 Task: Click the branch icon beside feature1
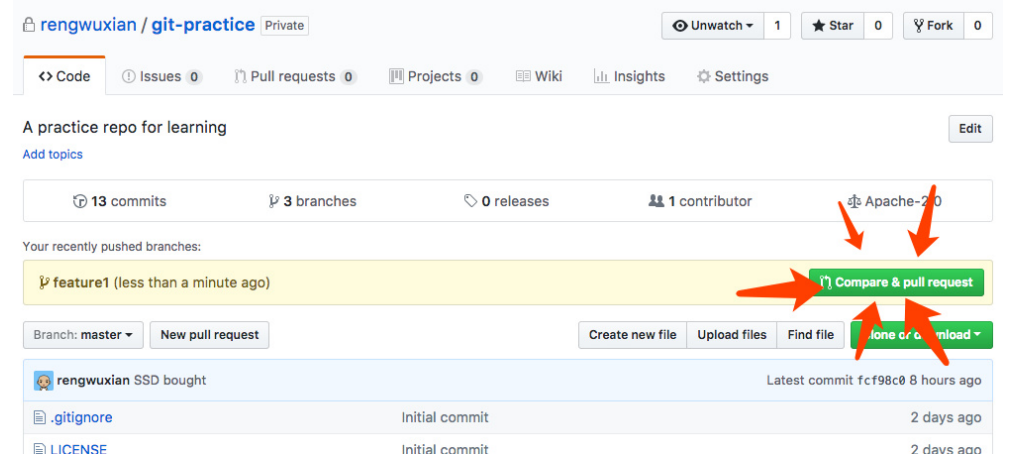click(44, 282)
